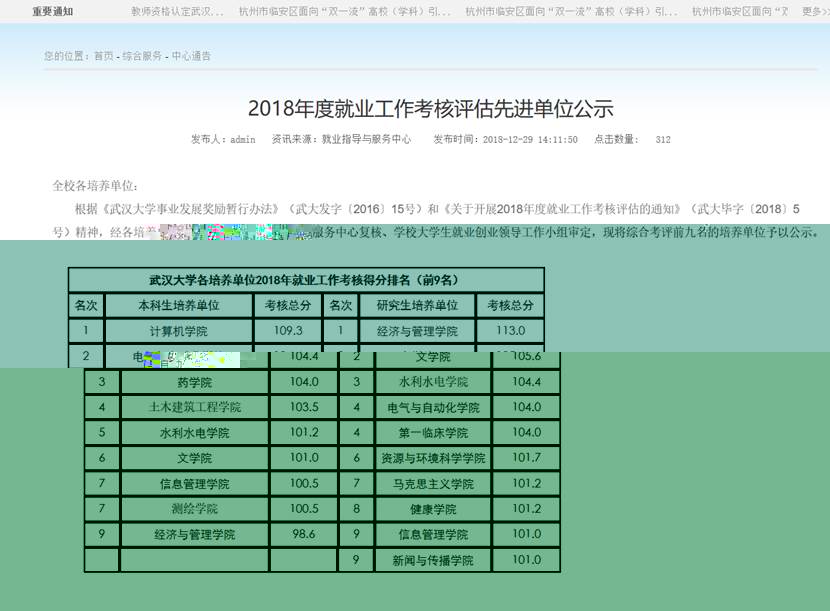Click the score 101.0 next to 新闻与传播学院

click(527, 560)
